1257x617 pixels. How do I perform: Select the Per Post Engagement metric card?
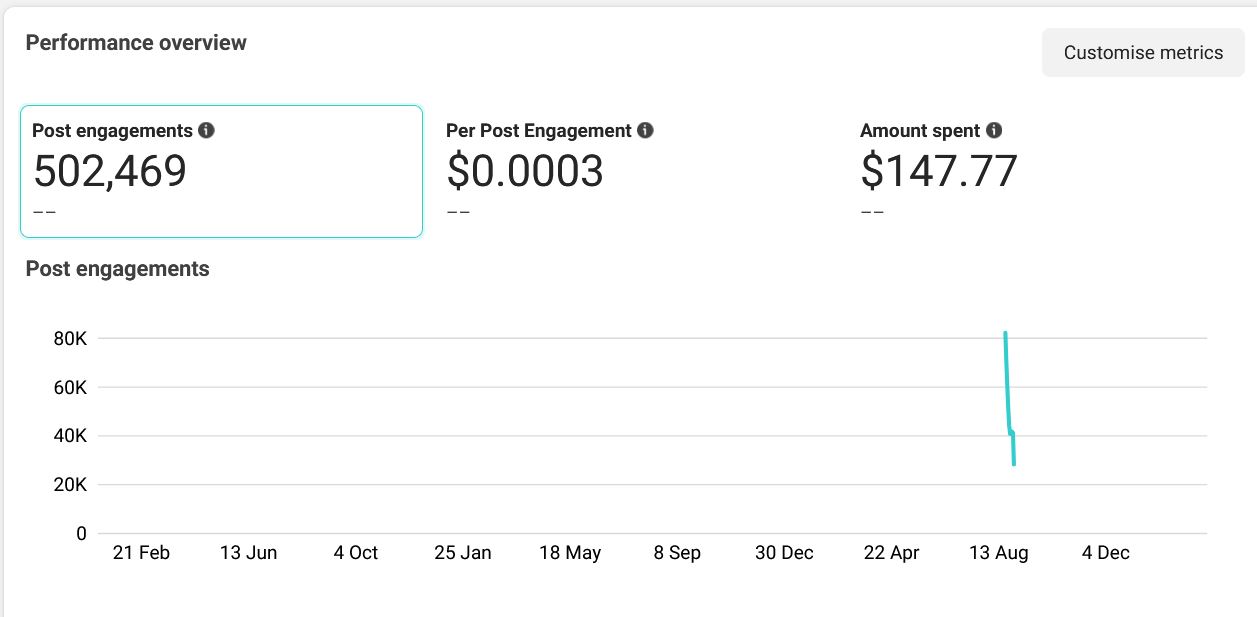click(x=636, y=171)
